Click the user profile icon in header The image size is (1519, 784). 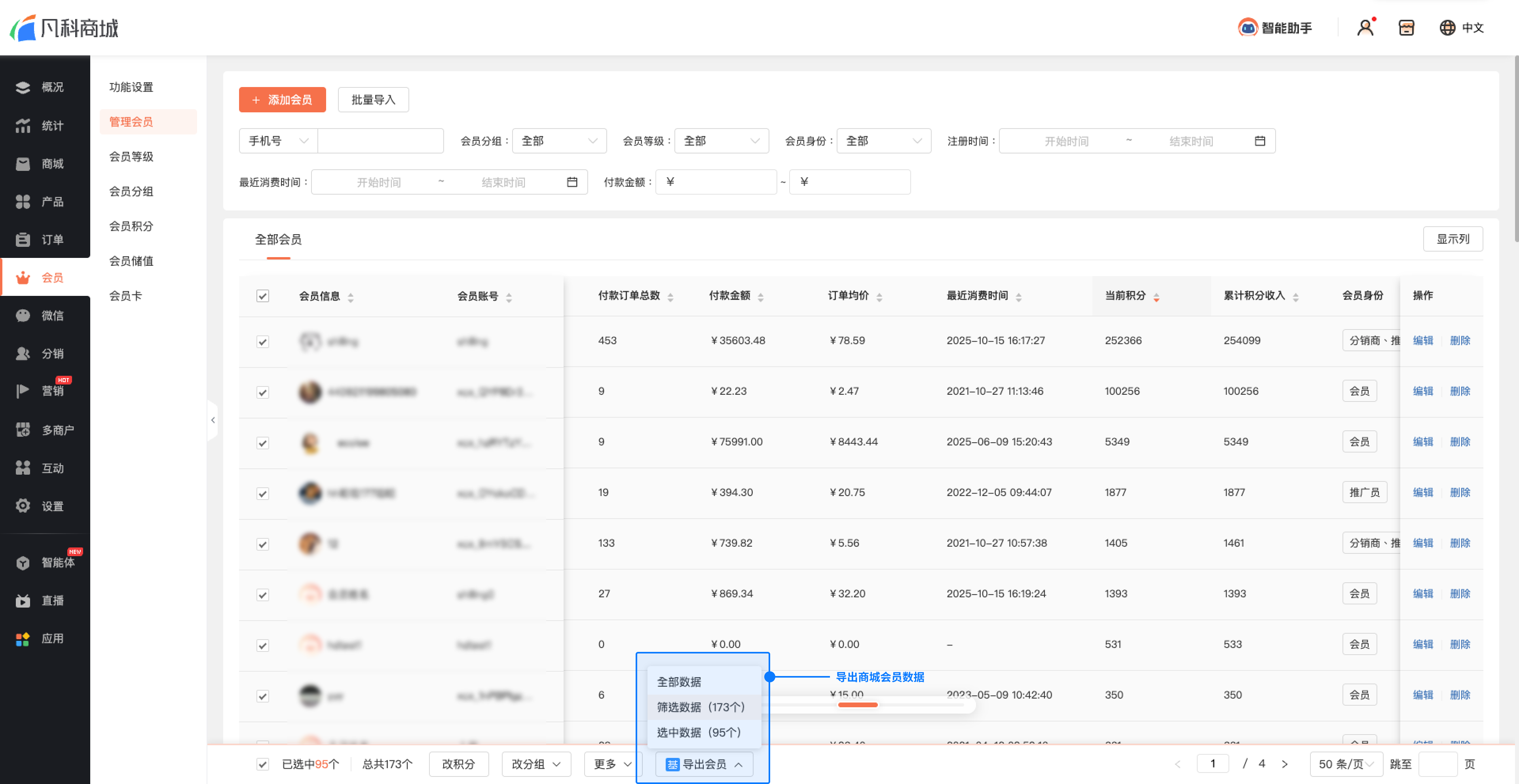pyautogui.click(x=1365, y=28)
